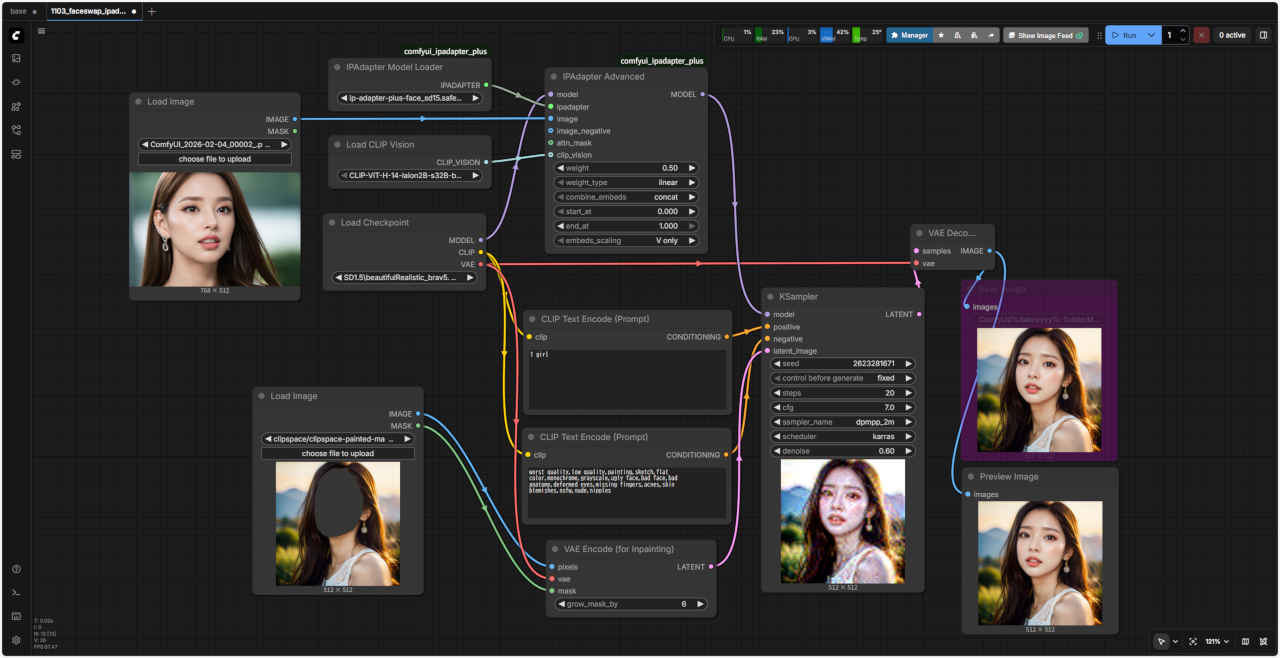Image resolution: width=1280 pixels, height=658 pixels.
Task: Click the positive prompt text box with 1 girl
Action: pos(627,378)
